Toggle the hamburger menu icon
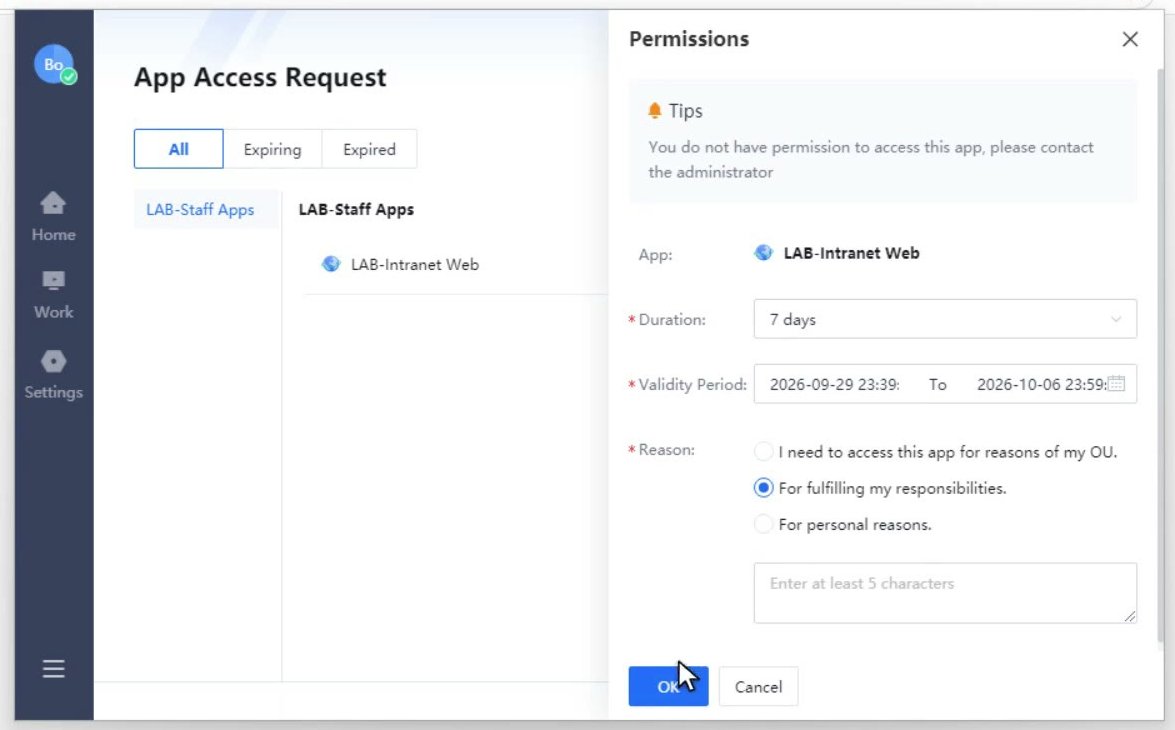1175x730 pixels. [x=53, y=669]
